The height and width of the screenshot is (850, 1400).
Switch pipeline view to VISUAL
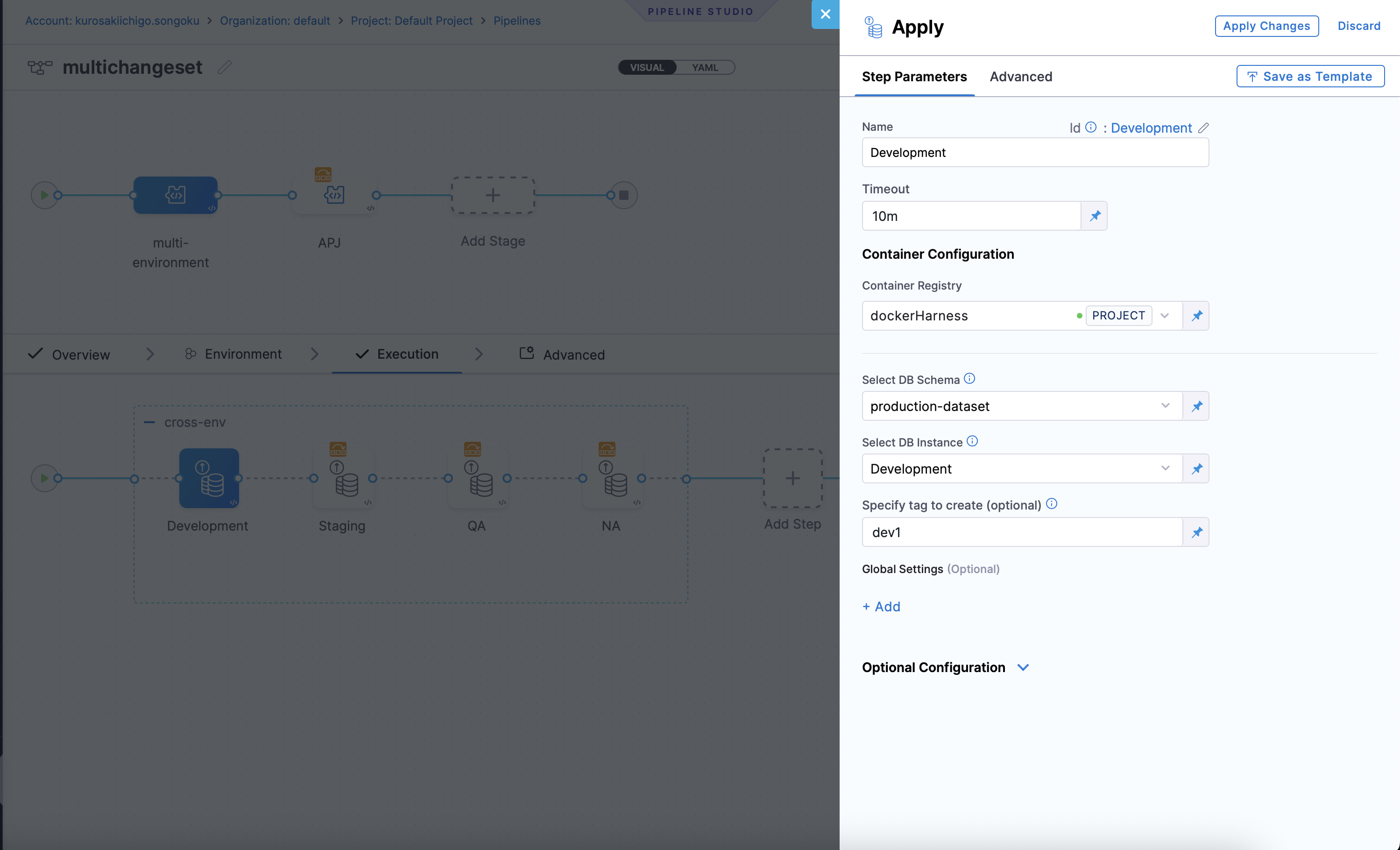click(647, 67)
